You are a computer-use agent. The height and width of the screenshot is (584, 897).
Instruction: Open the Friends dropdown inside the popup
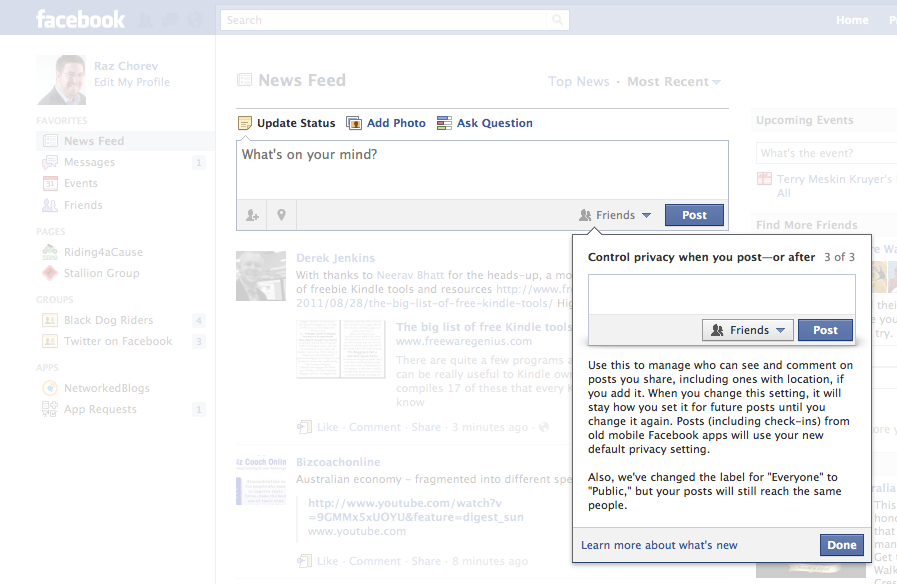click(749, 330)
